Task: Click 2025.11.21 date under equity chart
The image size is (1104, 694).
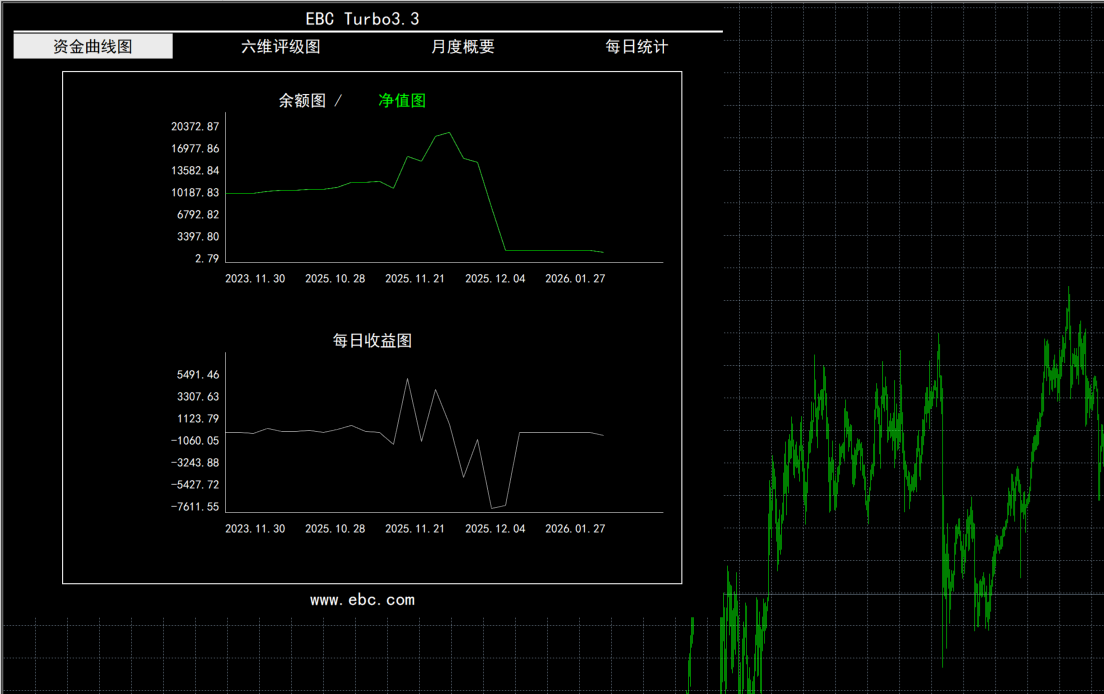Action: coord(415,279)
